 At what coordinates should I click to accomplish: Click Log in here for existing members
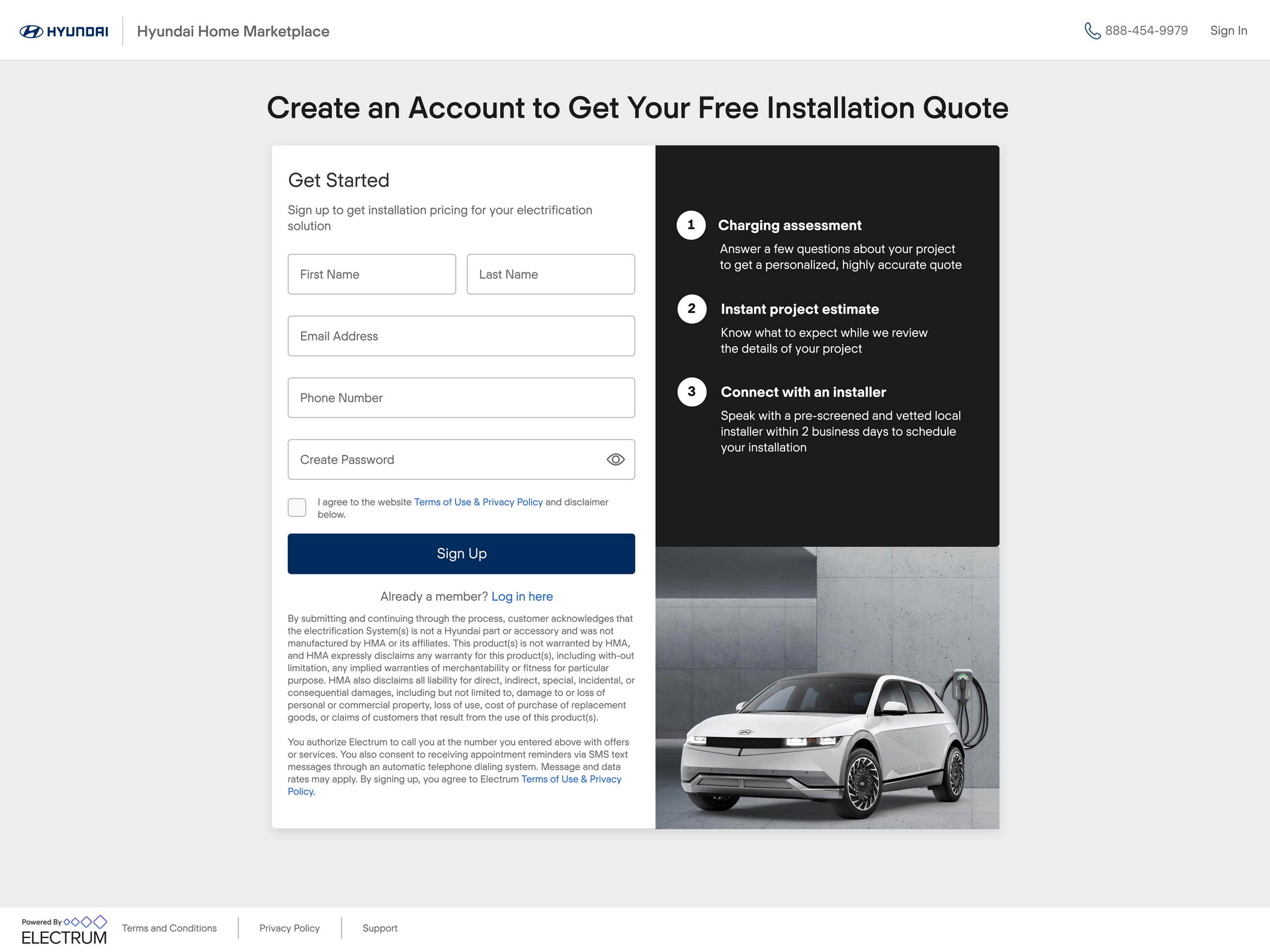(x=522, y=596)
